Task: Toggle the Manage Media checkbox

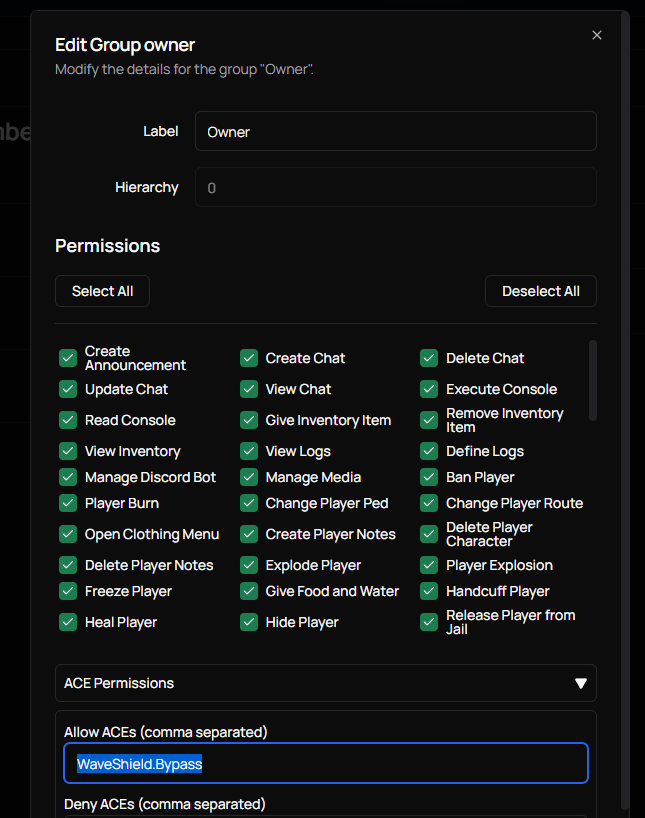Action: [x=249, y=477]
